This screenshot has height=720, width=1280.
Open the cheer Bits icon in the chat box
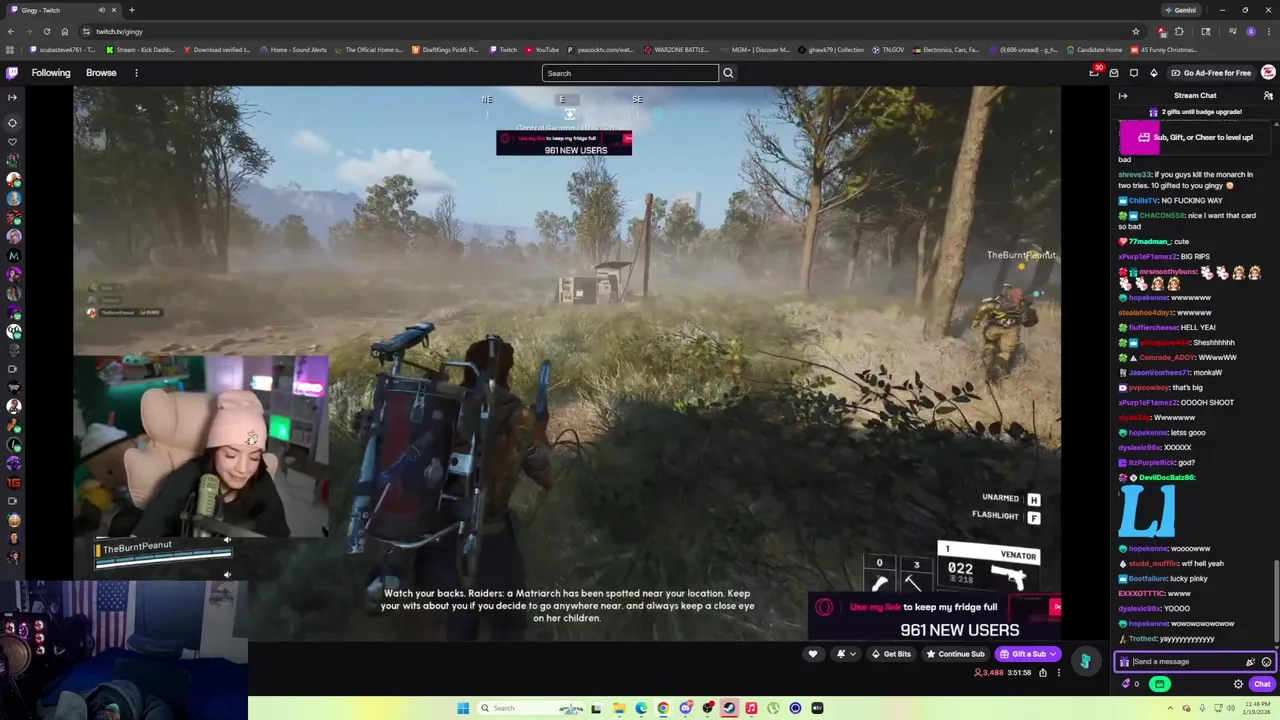click(1250, 662)
